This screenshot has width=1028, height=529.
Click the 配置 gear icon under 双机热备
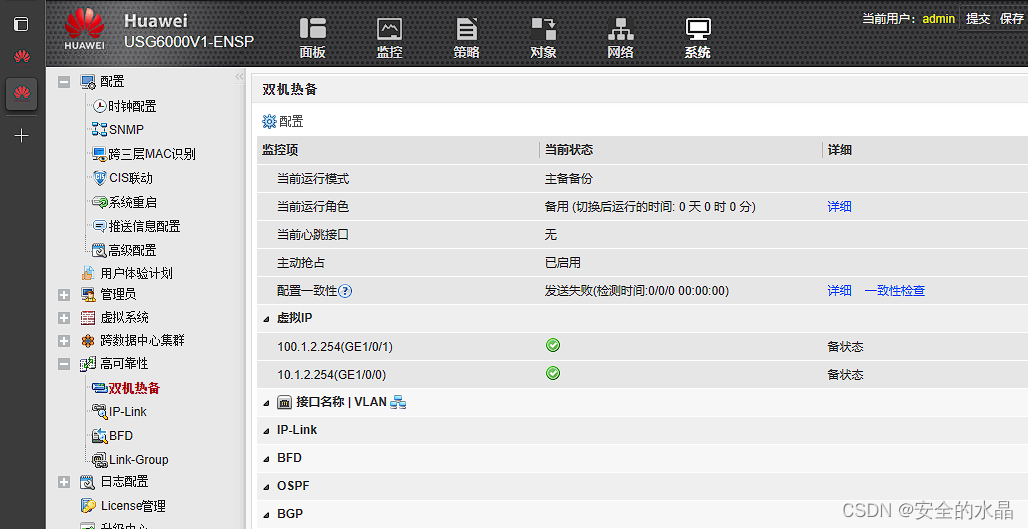pos(269,121)
